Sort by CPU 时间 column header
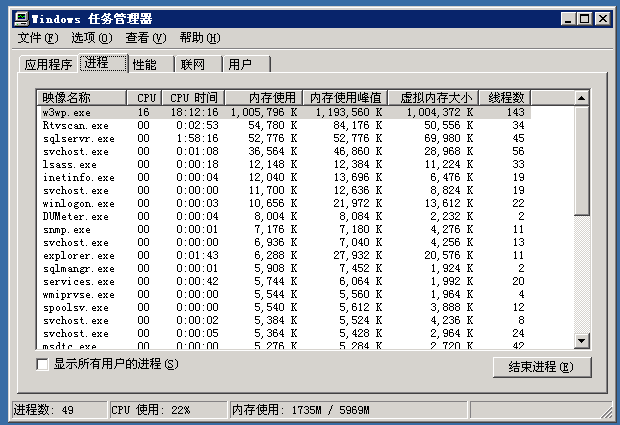 click(193, 98)
